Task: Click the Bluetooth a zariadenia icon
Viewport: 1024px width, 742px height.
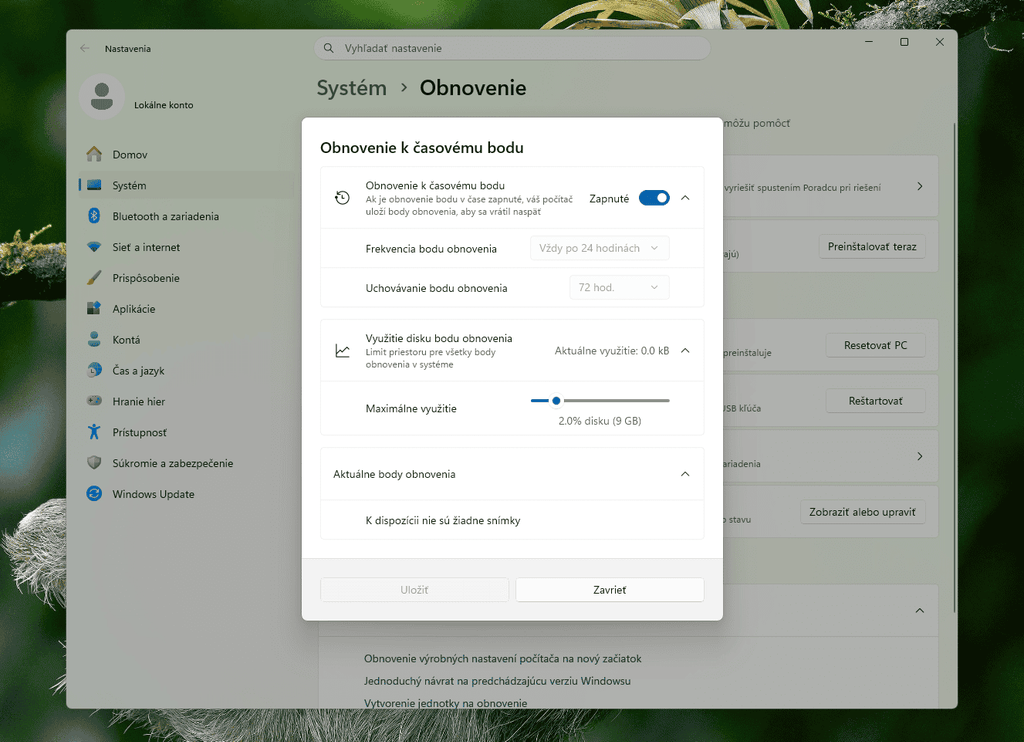Action: click(94, 216)
